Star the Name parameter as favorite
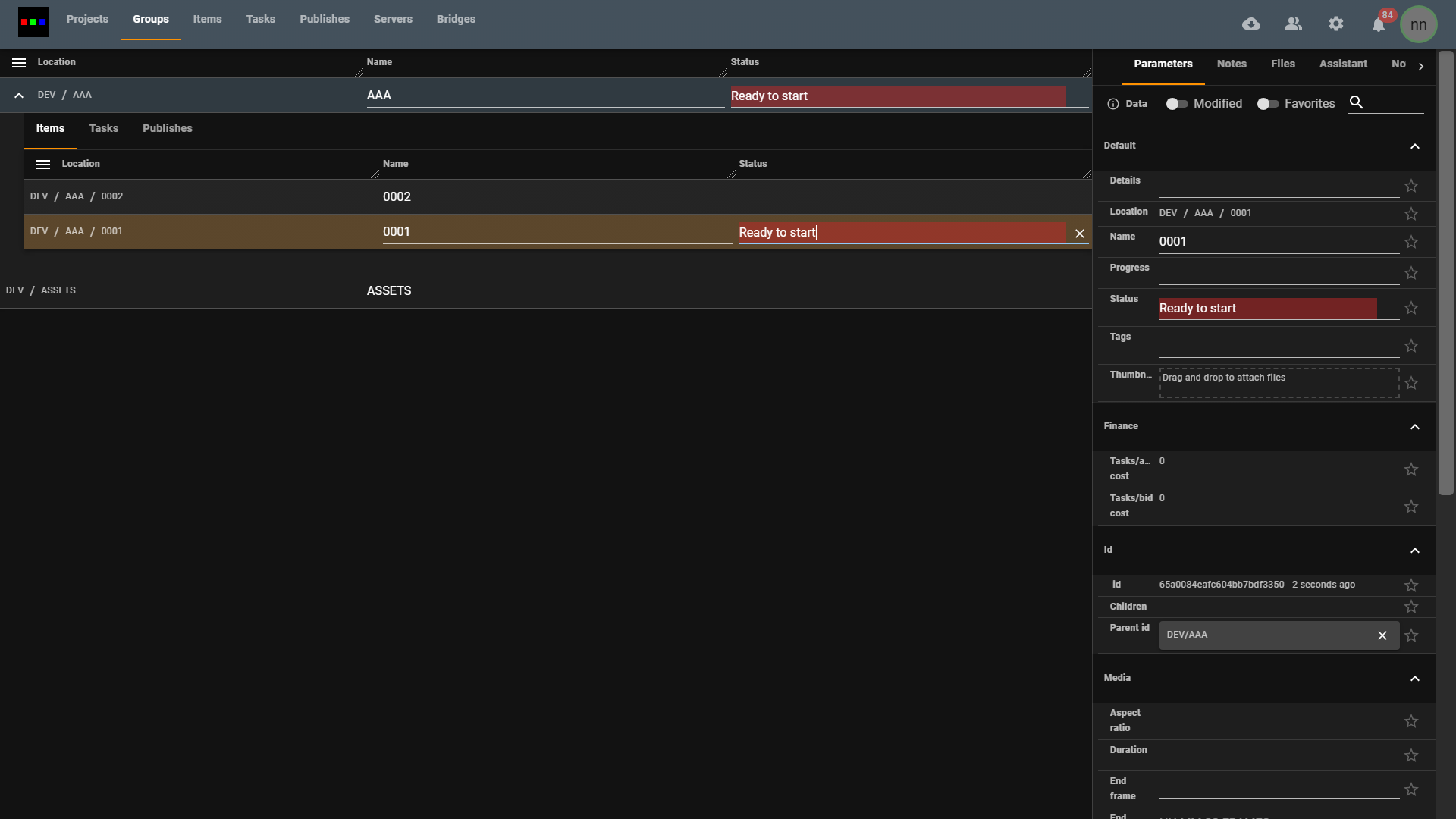Viewport: 1456px width, 819px height. (1411, 242)
